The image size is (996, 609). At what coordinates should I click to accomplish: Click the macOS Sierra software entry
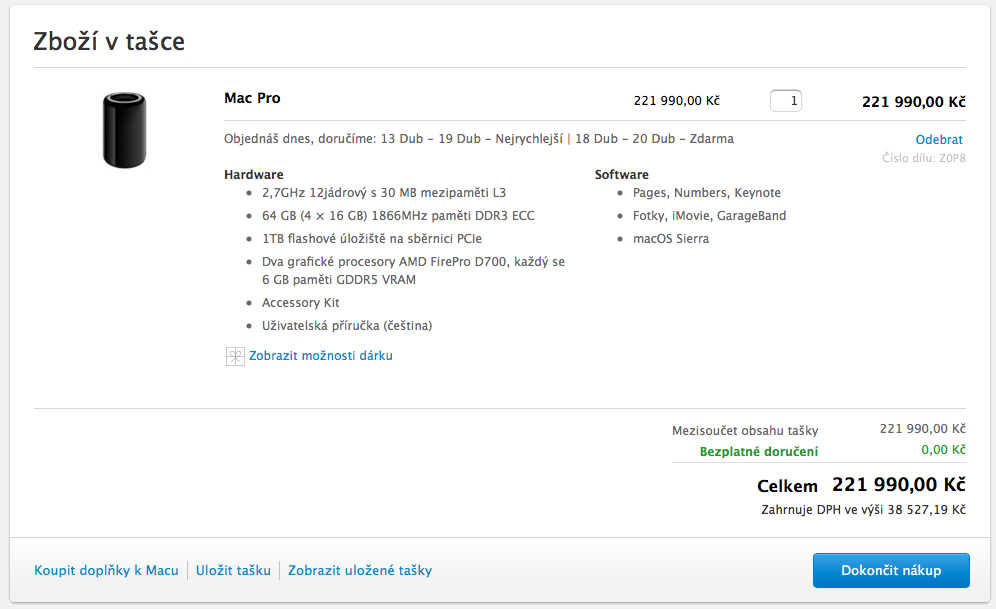pyautogui.click(x=670, y=239)
